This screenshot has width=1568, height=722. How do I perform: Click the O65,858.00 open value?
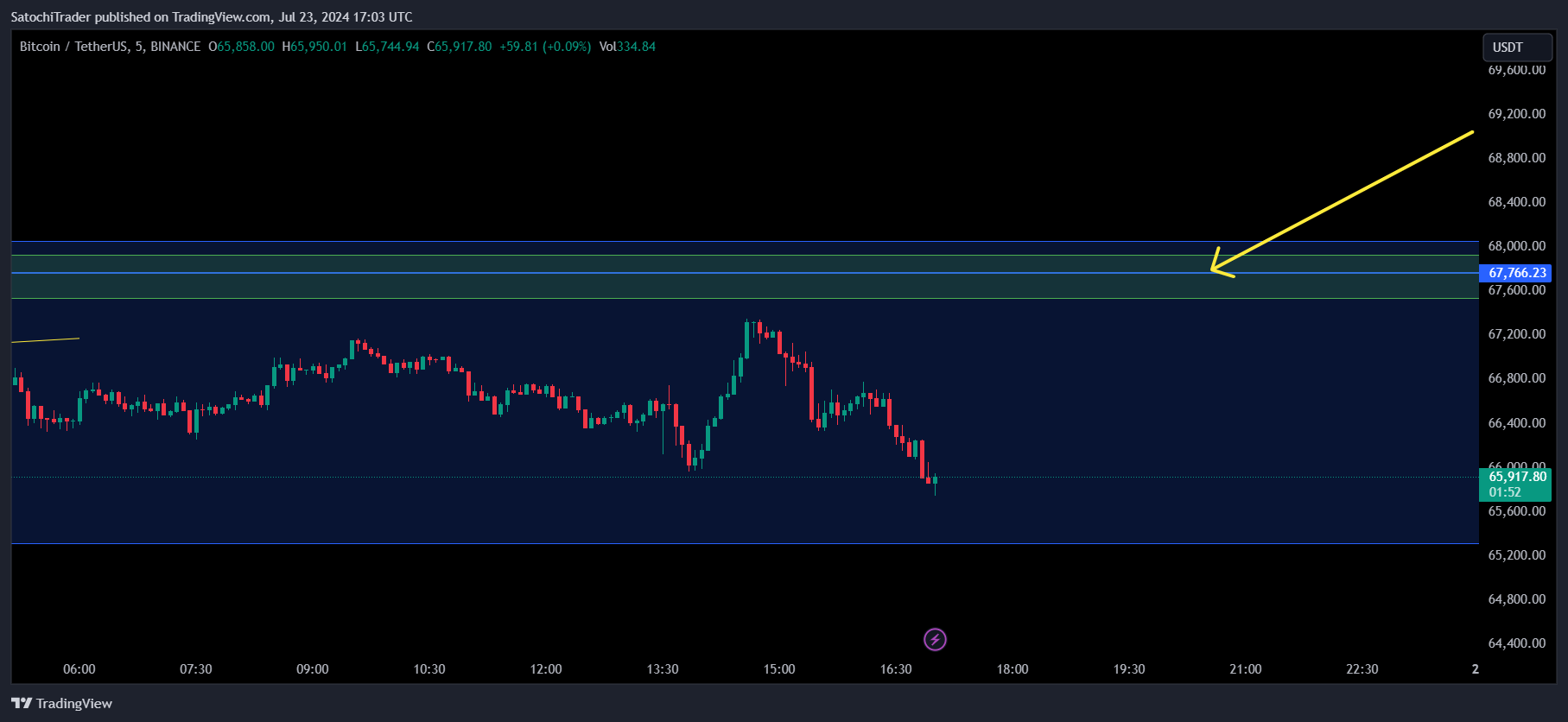point(241,47)
